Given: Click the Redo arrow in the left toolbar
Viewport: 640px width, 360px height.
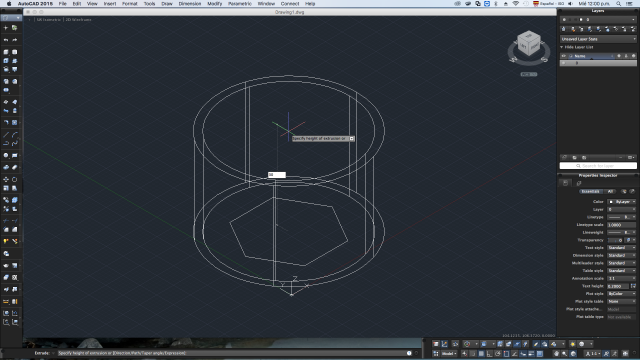Looking at the screenshot, I should (x=15, y=40).
